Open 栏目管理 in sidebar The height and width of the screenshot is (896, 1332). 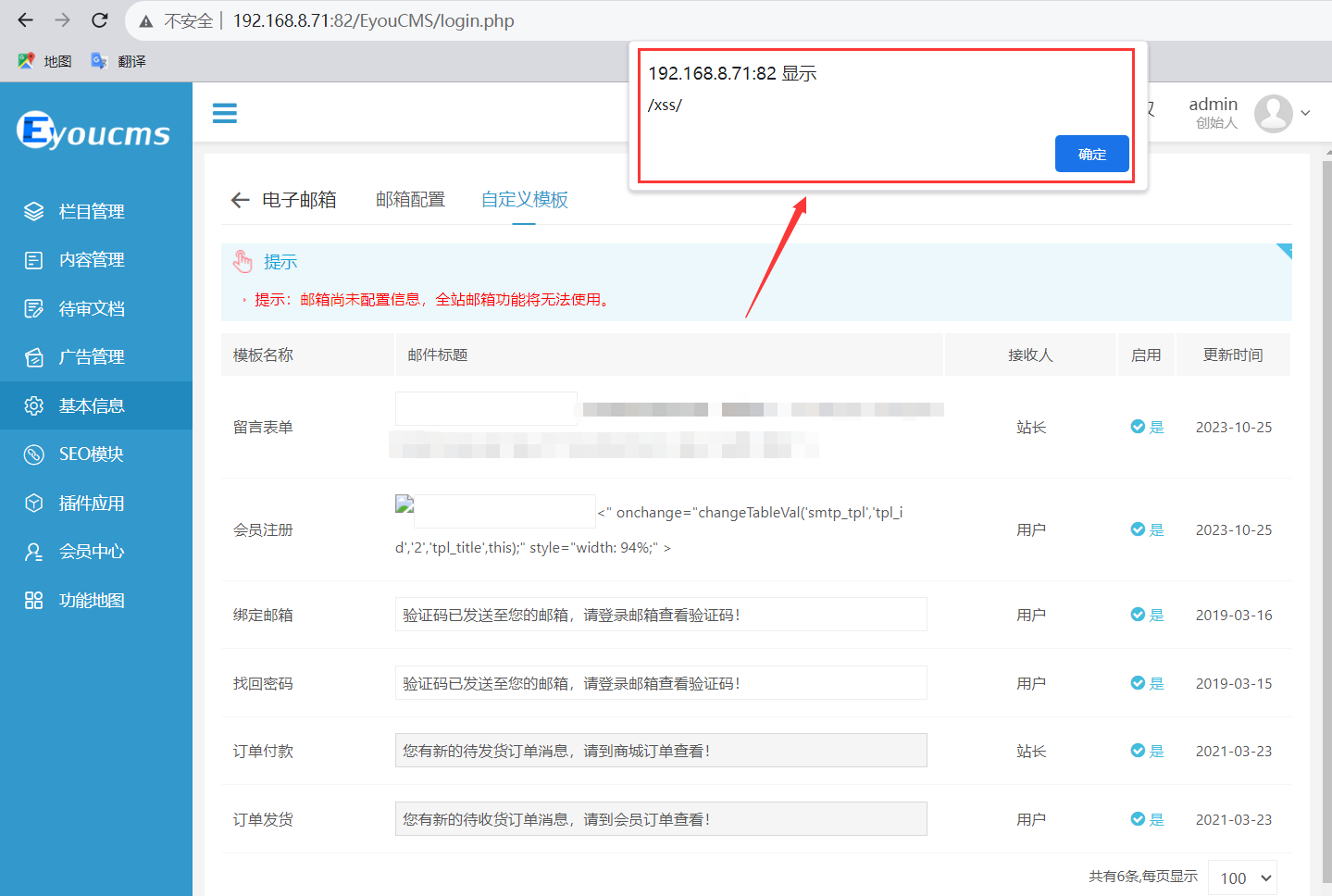click(x=96, y=211)
